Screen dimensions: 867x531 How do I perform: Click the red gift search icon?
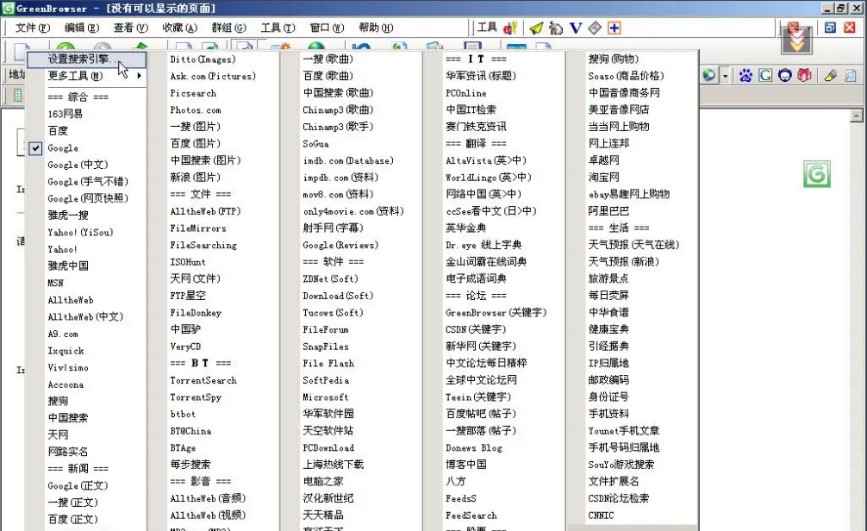tap(804, 75)
